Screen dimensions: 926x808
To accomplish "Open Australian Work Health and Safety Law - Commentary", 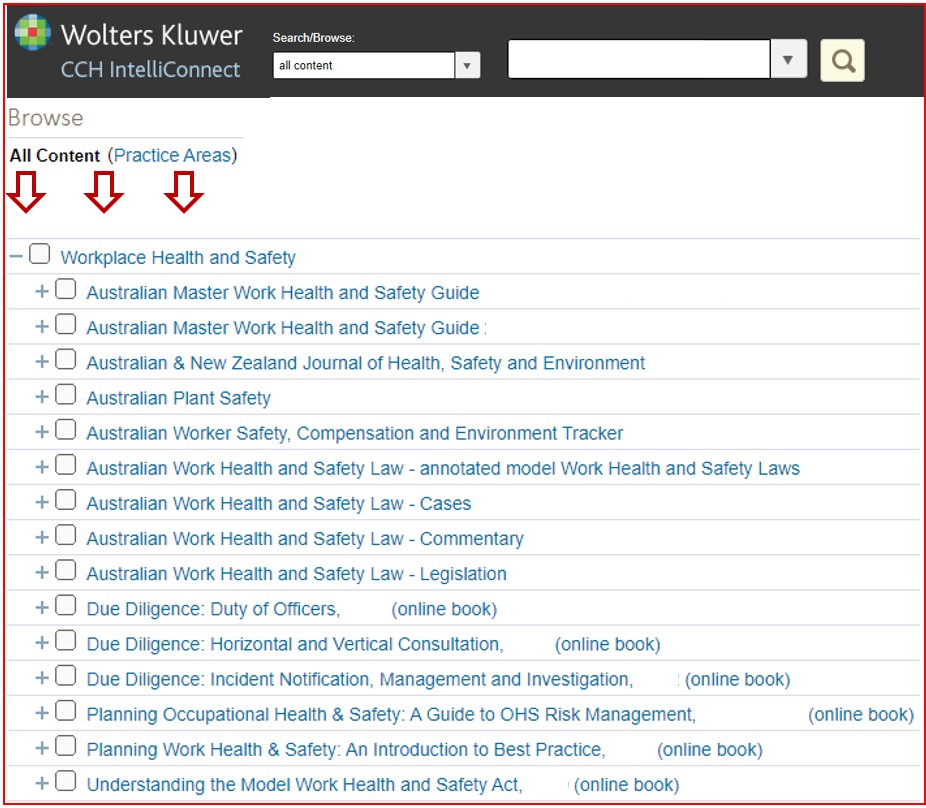I will click(x=304, y=539).
